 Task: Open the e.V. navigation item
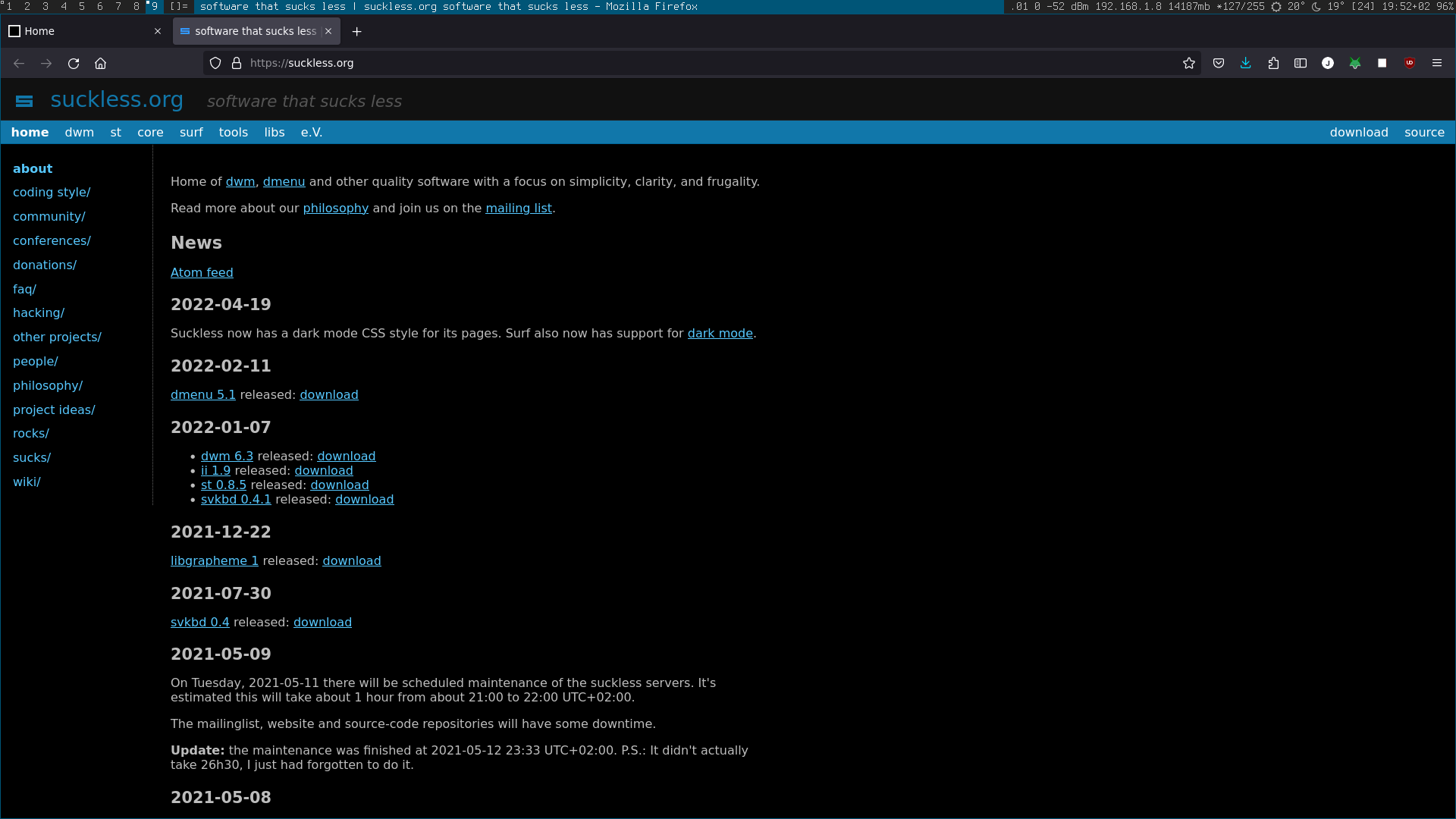312,133
